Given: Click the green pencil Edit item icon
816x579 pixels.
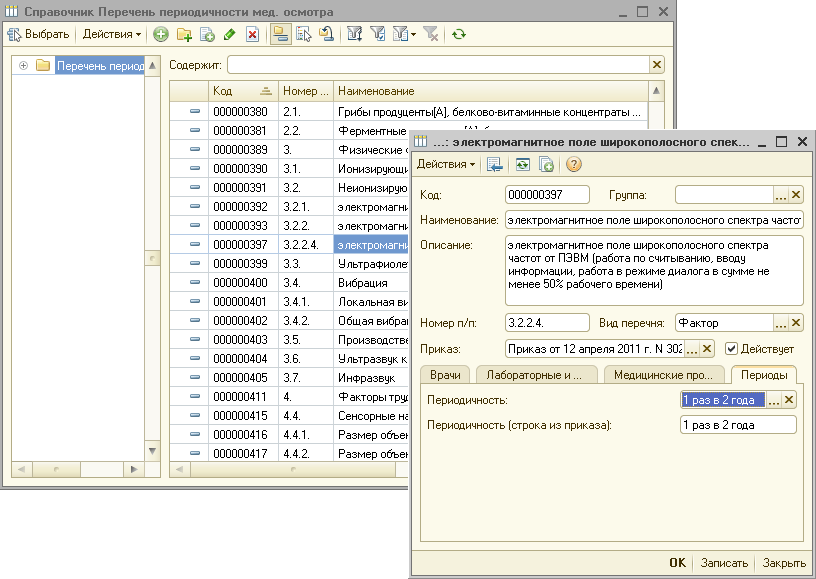Looking at the screenshot, I should pyautogui.click(x=230, y=34).
